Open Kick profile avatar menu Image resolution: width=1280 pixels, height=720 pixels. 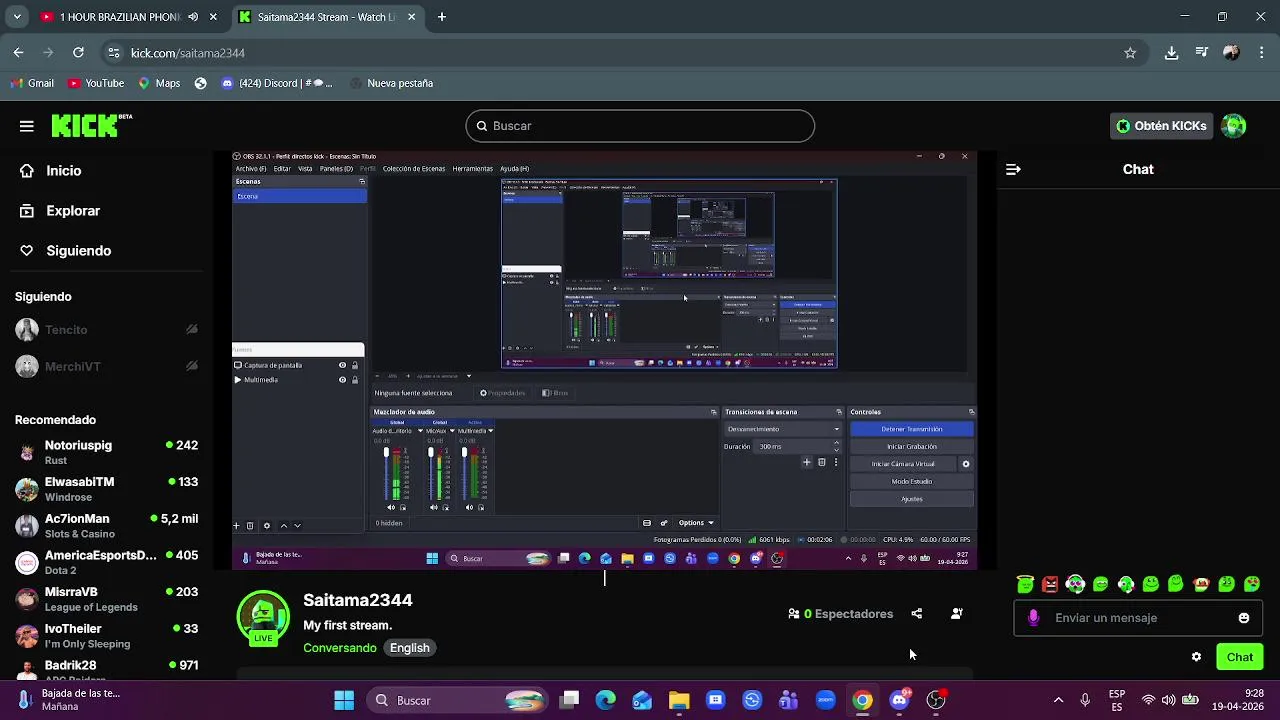[1234, 126]
